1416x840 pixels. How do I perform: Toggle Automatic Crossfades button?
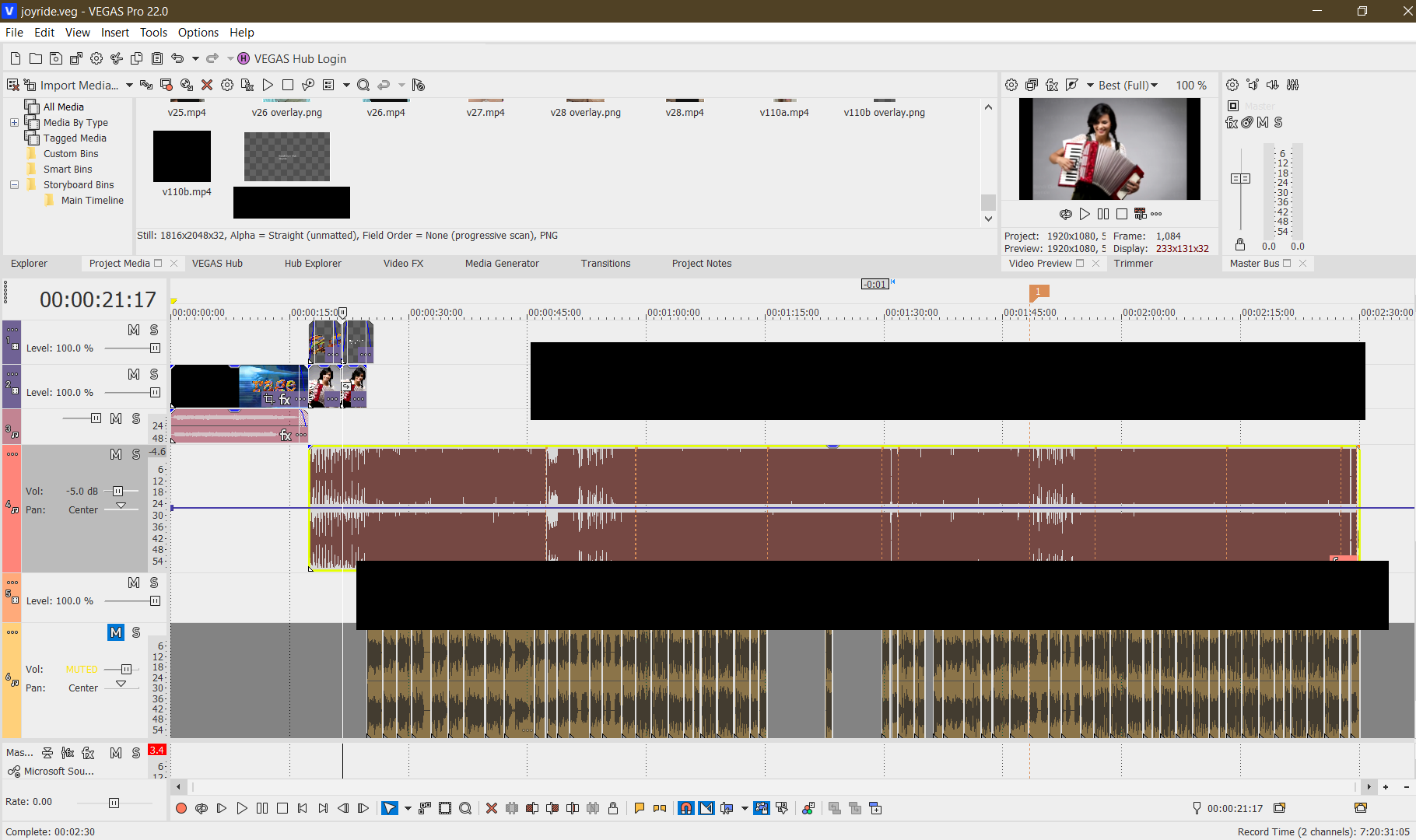pos(706,808)
